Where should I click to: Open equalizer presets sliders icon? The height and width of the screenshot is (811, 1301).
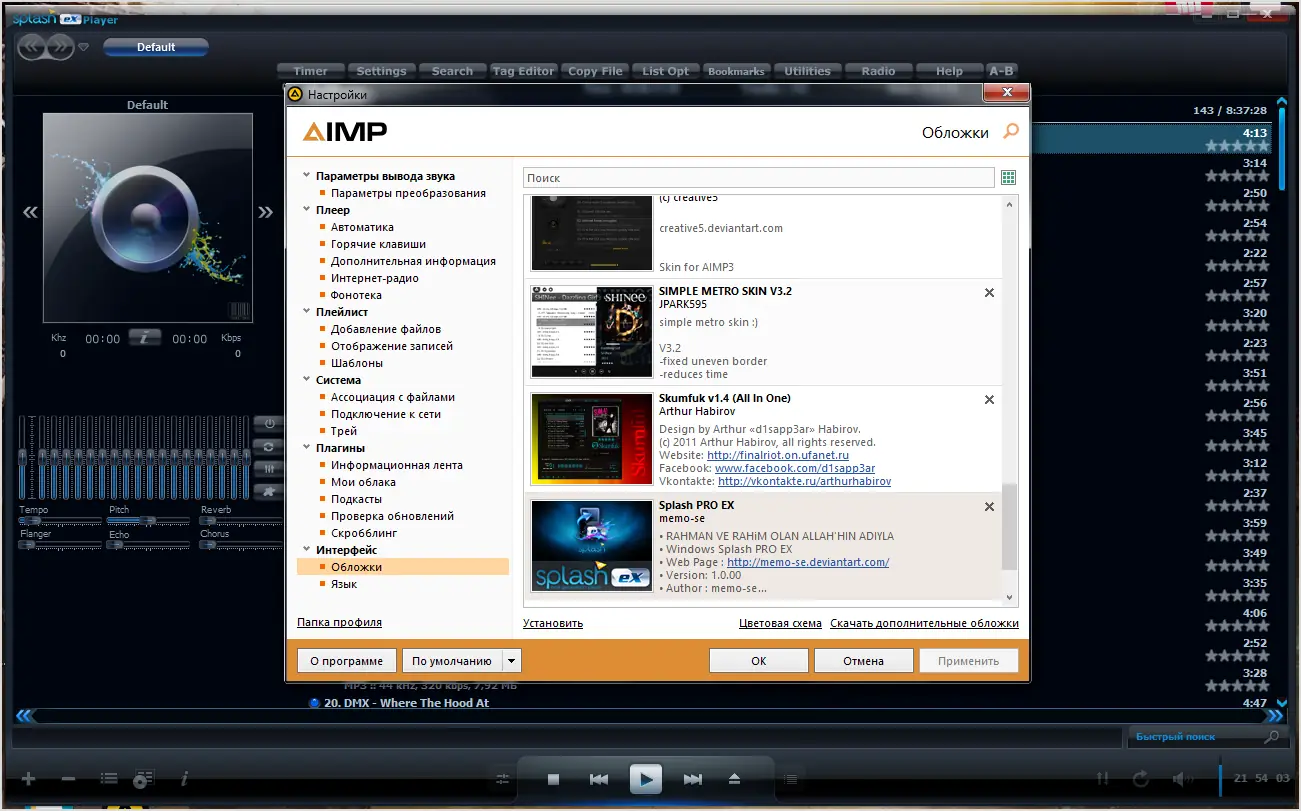pos(268,469)
